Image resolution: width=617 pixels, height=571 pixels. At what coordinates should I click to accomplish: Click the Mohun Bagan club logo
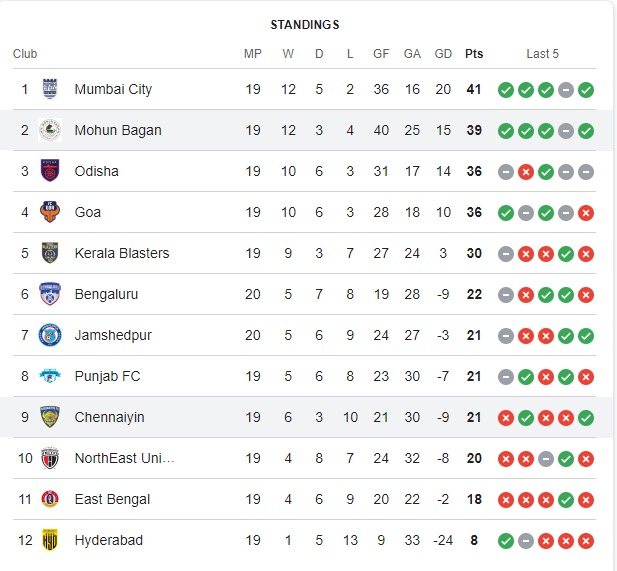pos(49,130)
